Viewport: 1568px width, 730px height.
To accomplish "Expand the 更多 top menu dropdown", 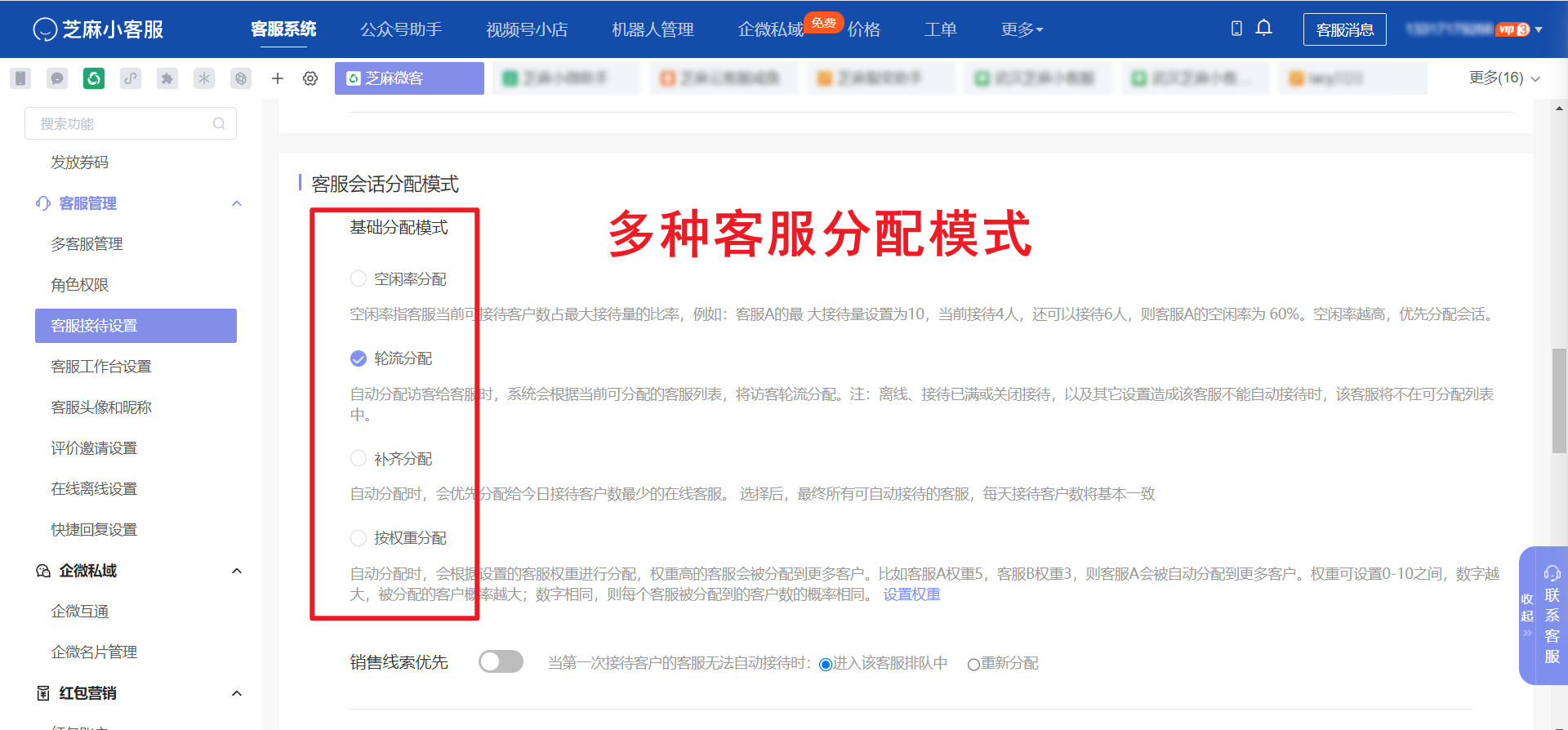I will pyautogui.click(x=1022, y=29).
